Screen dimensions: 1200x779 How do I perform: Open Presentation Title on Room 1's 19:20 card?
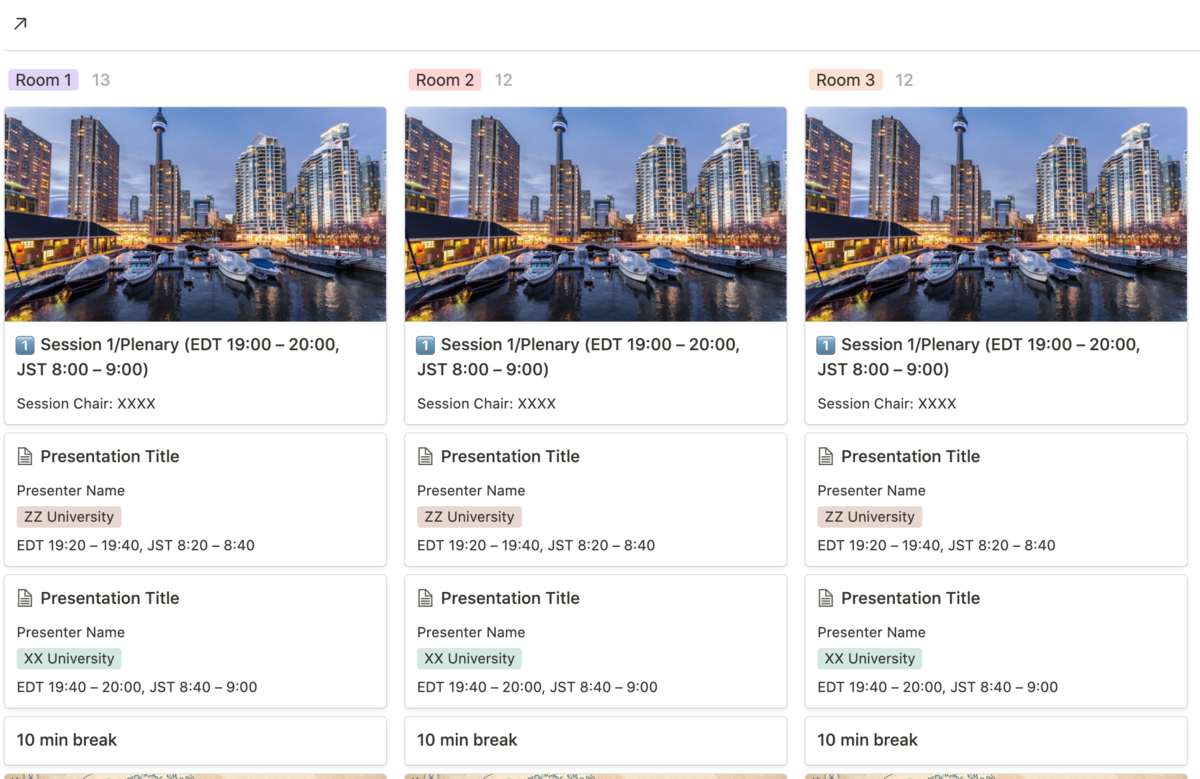[x=110, y=456]
